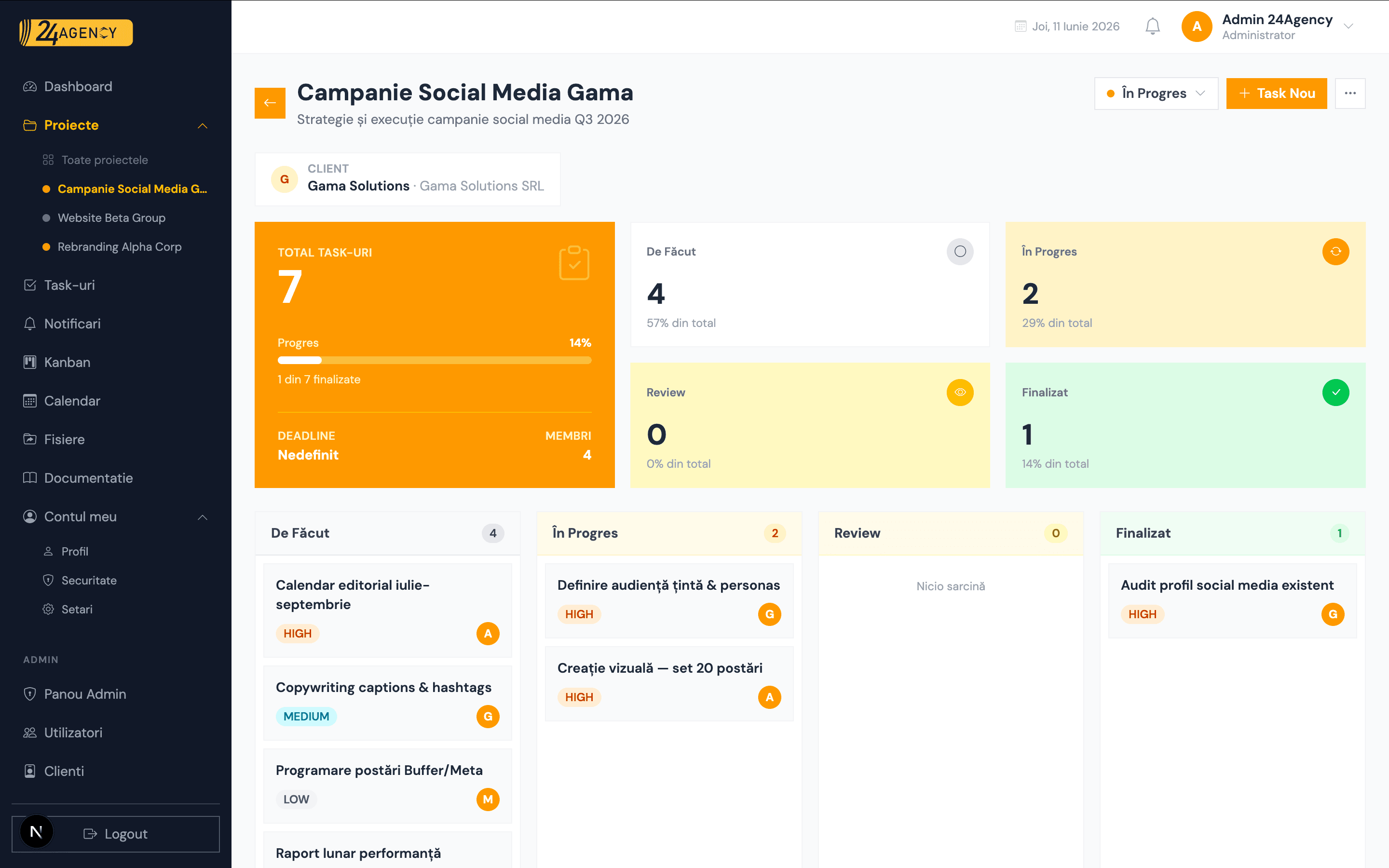Screen dimensions: 1389x868
Task: Click the MEDIUM priority tag on Copywriting task
Action: (x=306, y=717)
